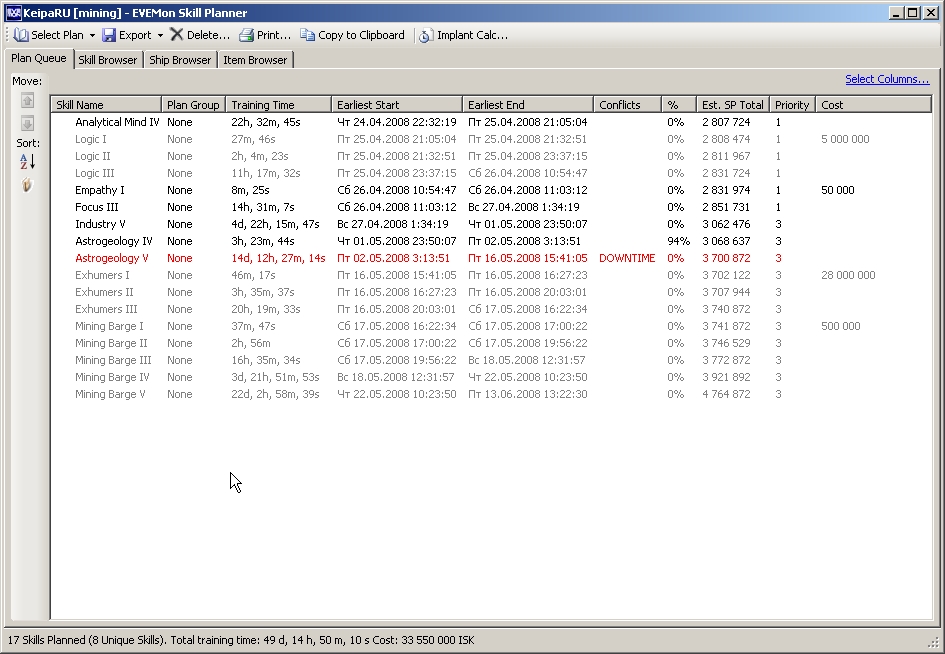Click the Export floppy disk icon

point(108,35)
